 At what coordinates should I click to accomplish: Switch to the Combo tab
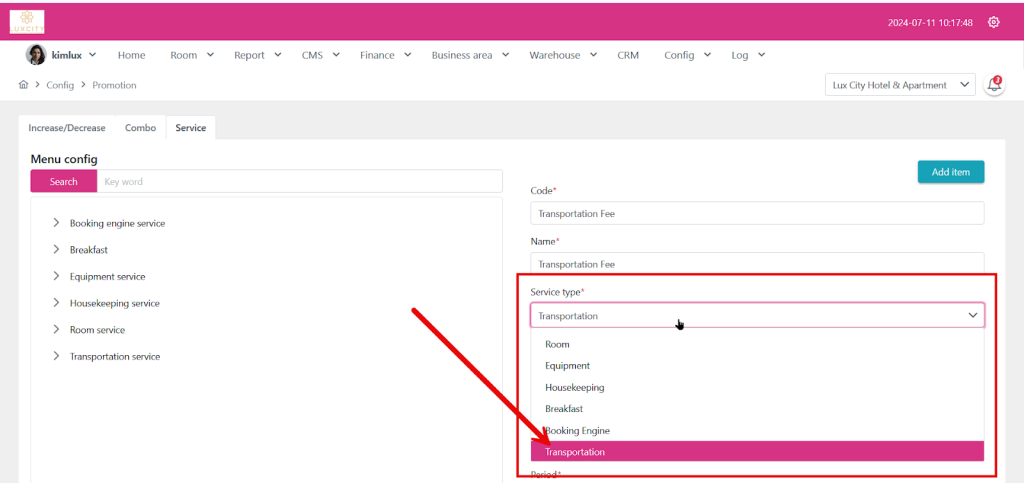click(140, 128)
